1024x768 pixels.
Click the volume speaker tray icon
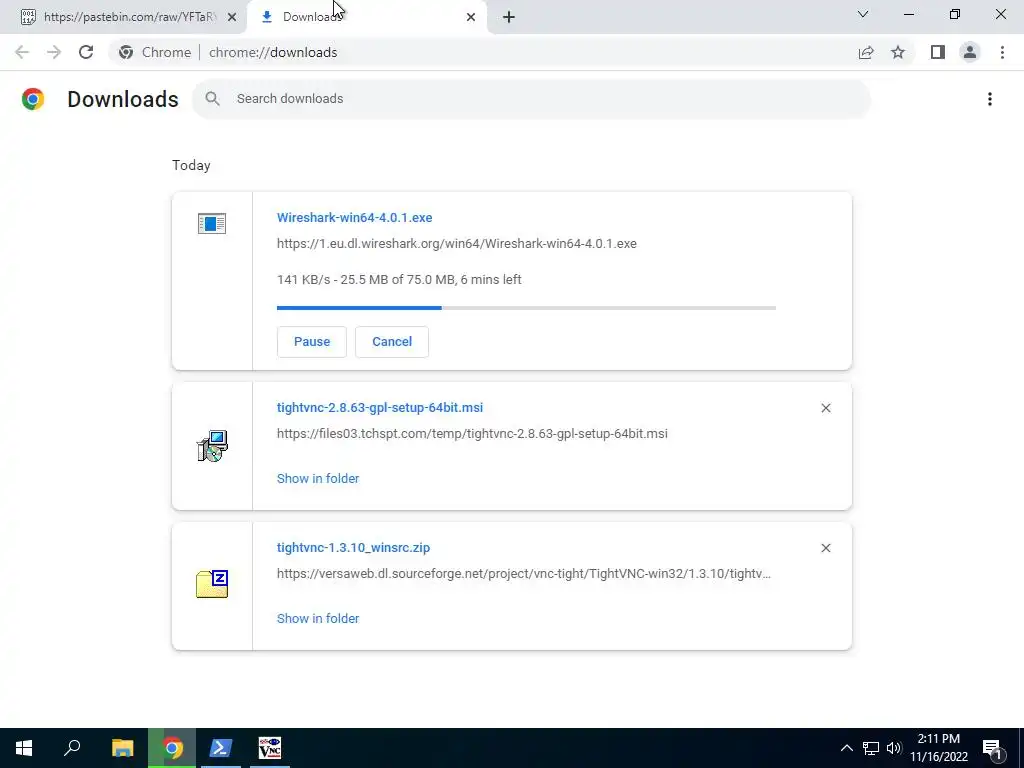pos(894,748)
